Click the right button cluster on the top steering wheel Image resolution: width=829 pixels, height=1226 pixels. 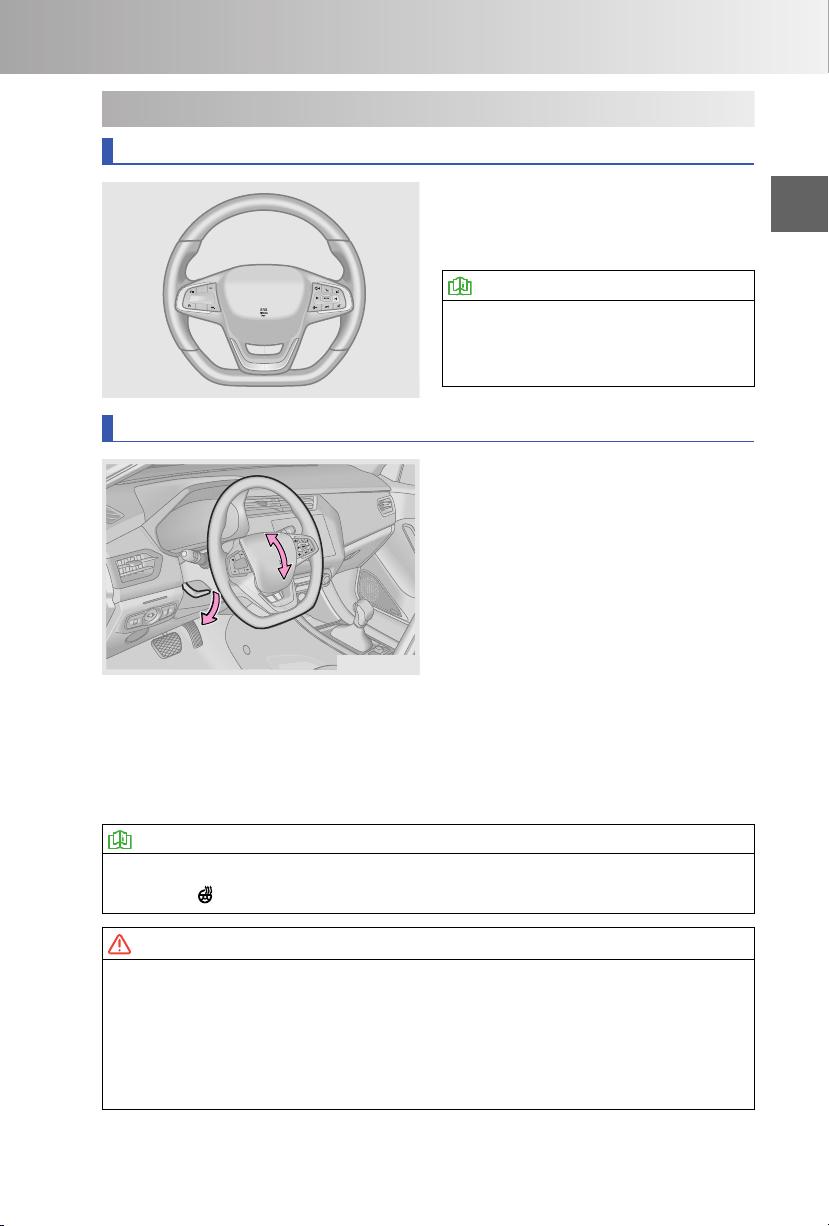[327, 297]
